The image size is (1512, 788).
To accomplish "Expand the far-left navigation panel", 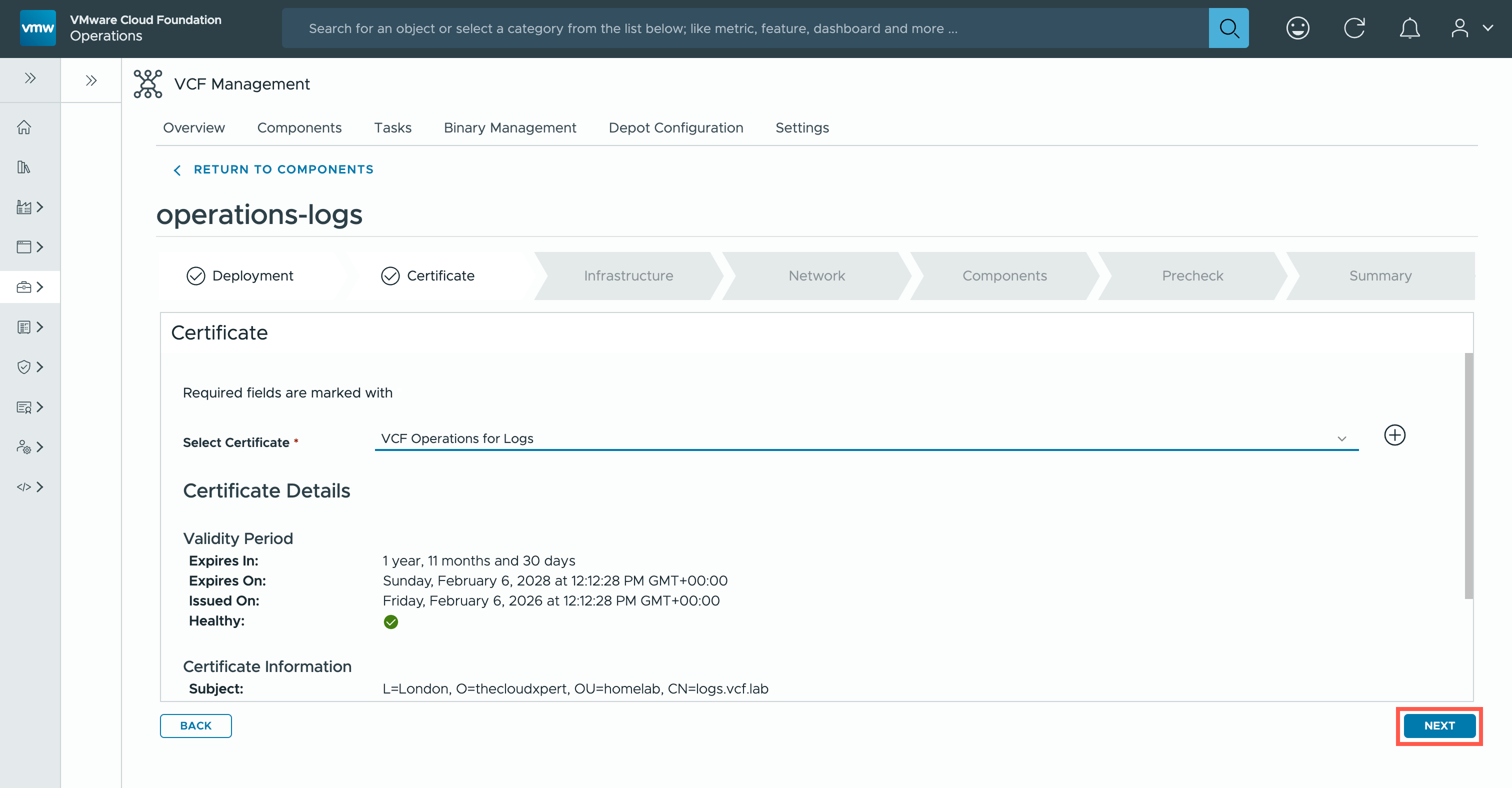I will 30,78.
